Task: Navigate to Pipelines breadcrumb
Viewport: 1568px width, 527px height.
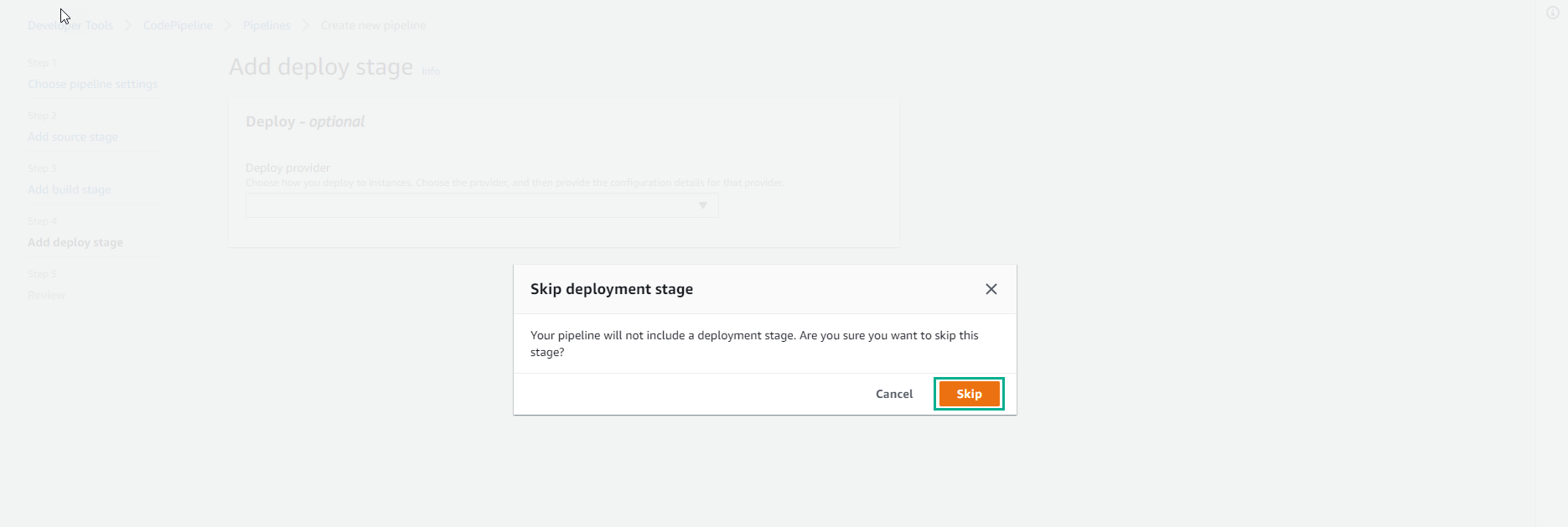Action: click(x=267, y=26)
